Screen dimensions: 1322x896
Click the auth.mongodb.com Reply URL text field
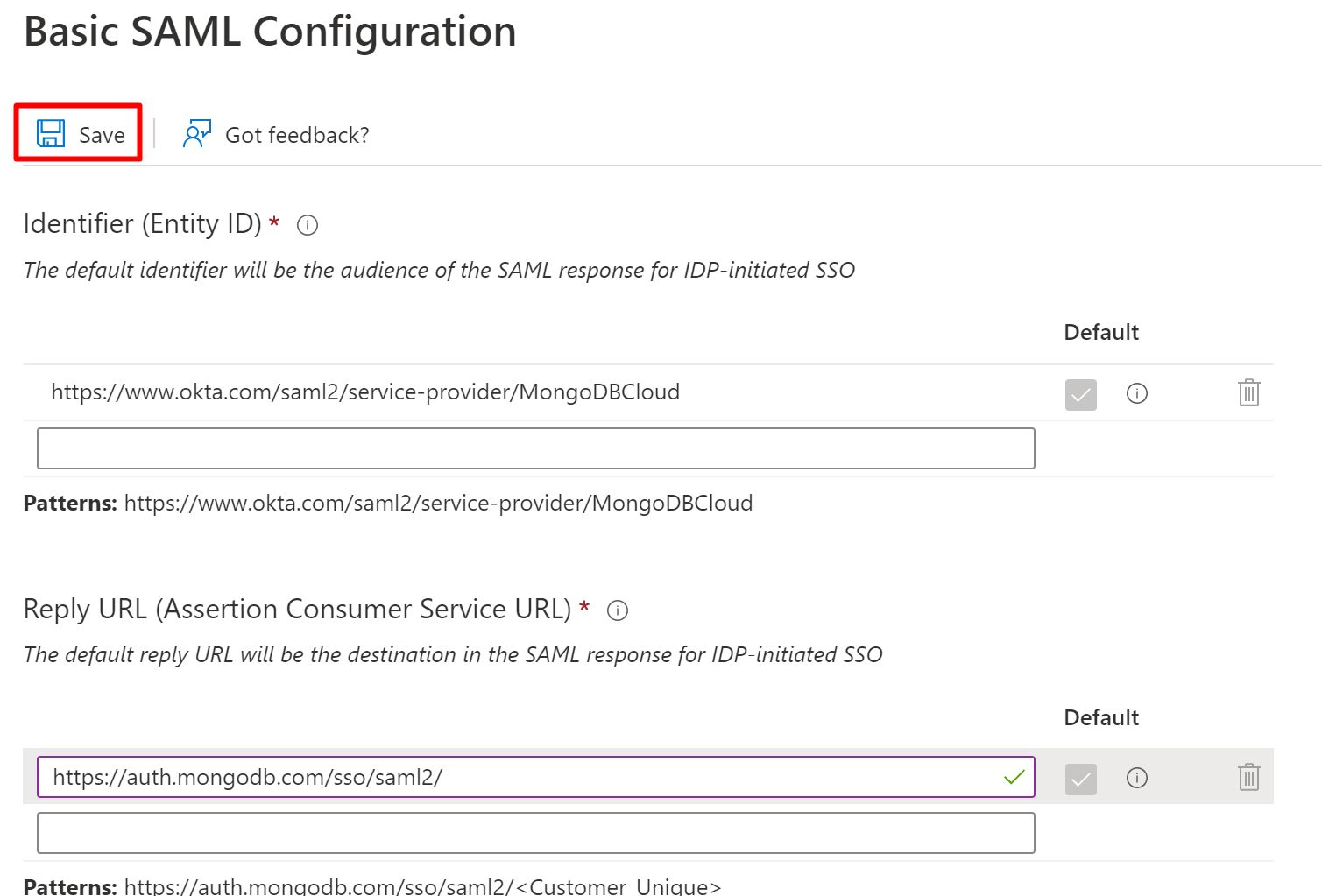click(x=517, y=777)
